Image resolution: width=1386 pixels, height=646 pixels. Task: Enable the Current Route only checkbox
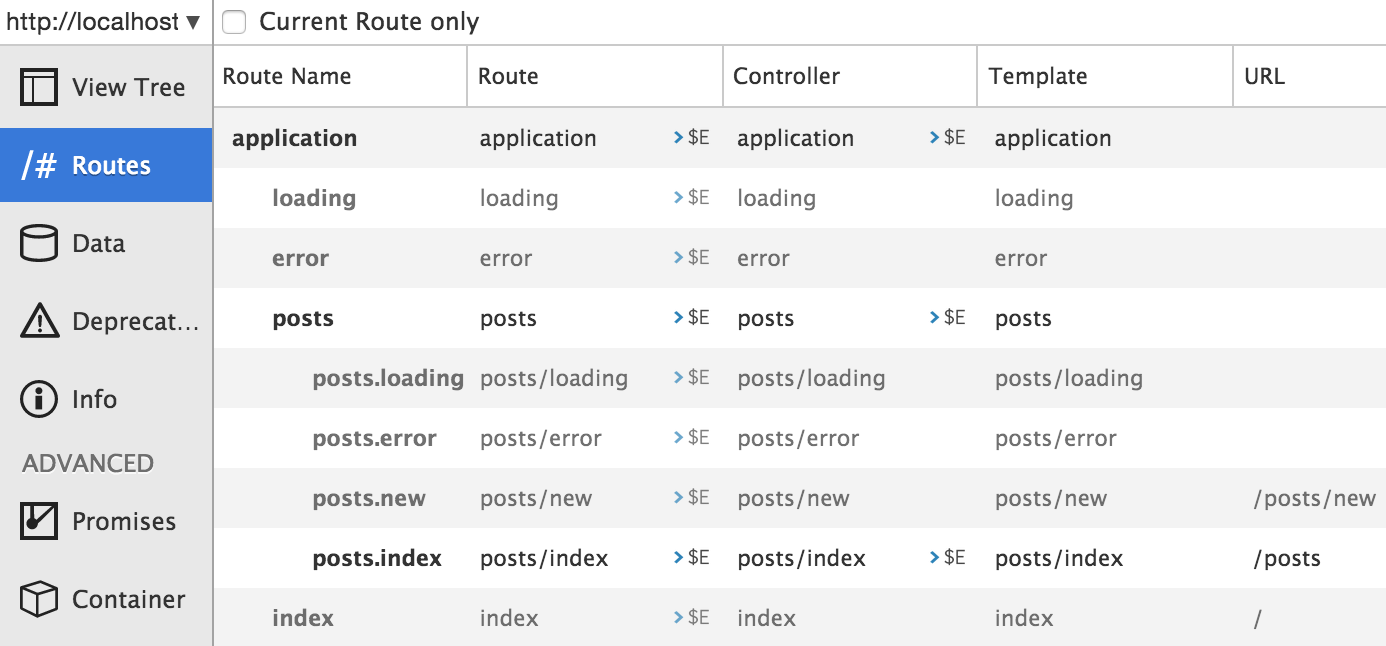click(x=235, y=22)
